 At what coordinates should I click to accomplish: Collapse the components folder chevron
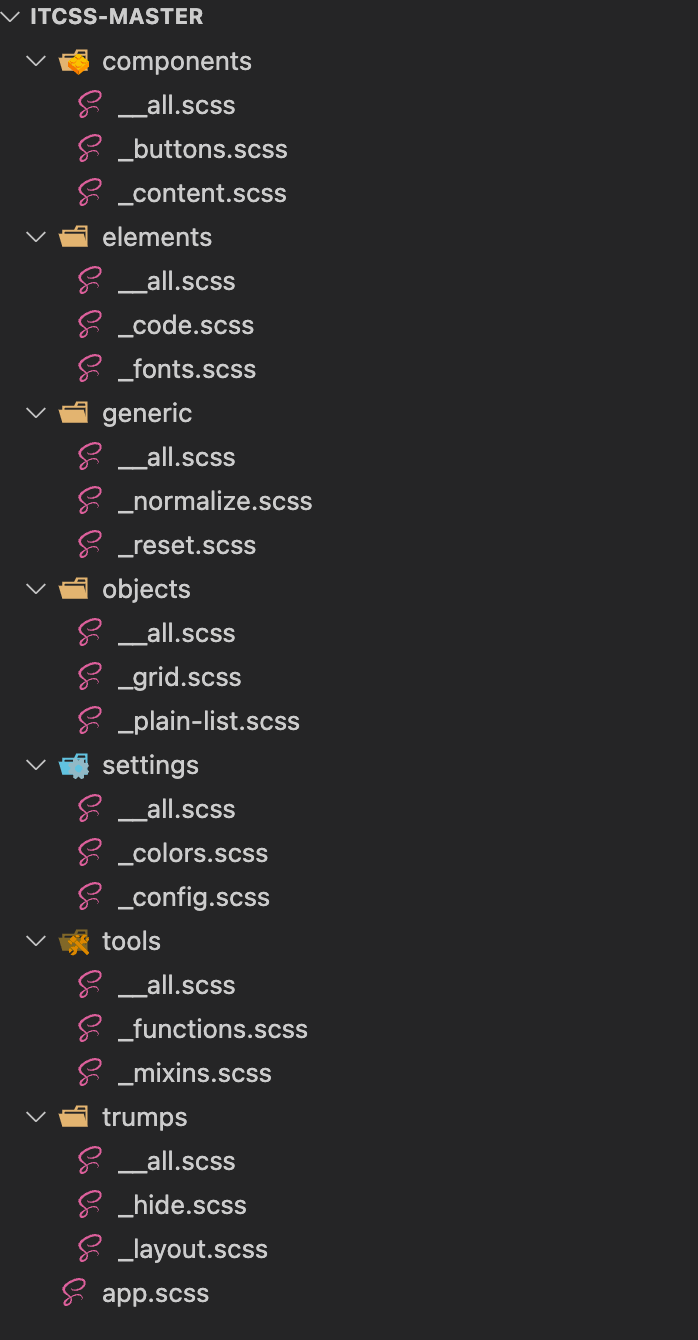(37, 62)
